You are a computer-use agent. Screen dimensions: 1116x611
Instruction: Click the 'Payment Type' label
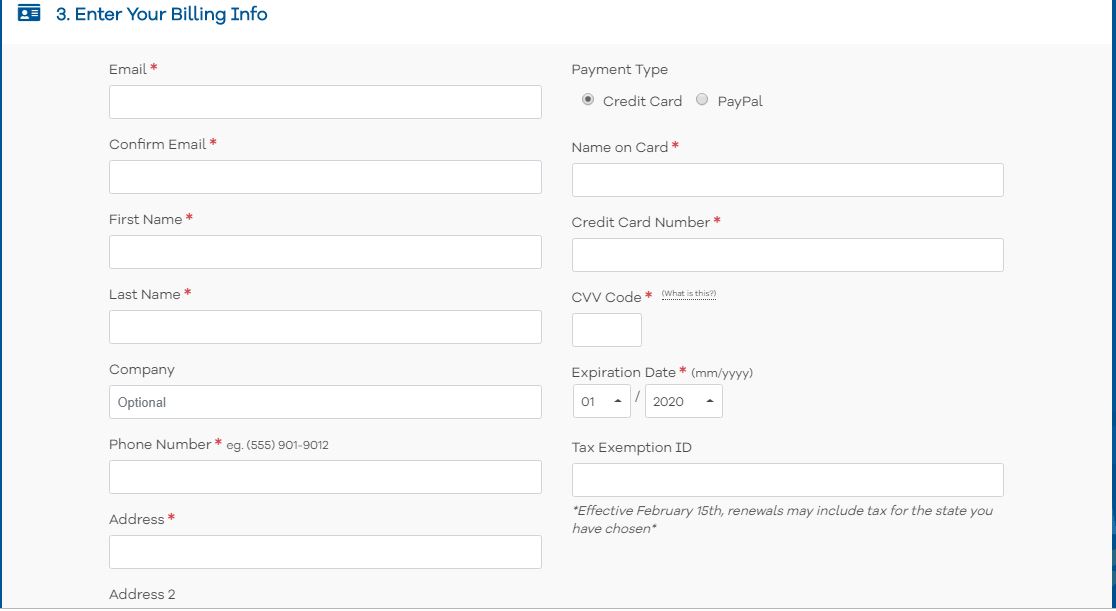[620, 70]
